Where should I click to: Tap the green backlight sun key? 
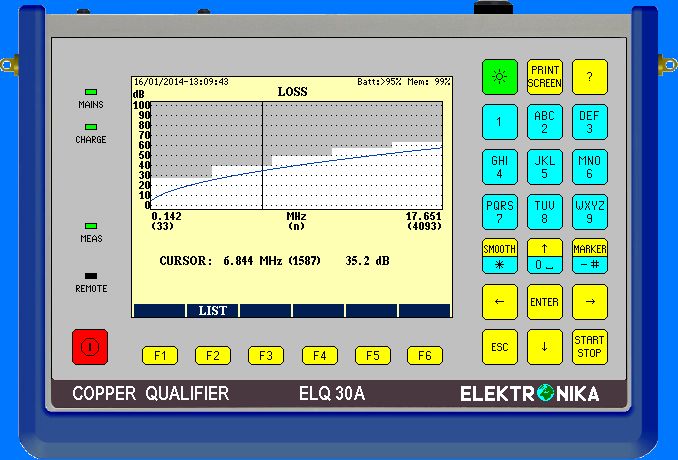499,77
